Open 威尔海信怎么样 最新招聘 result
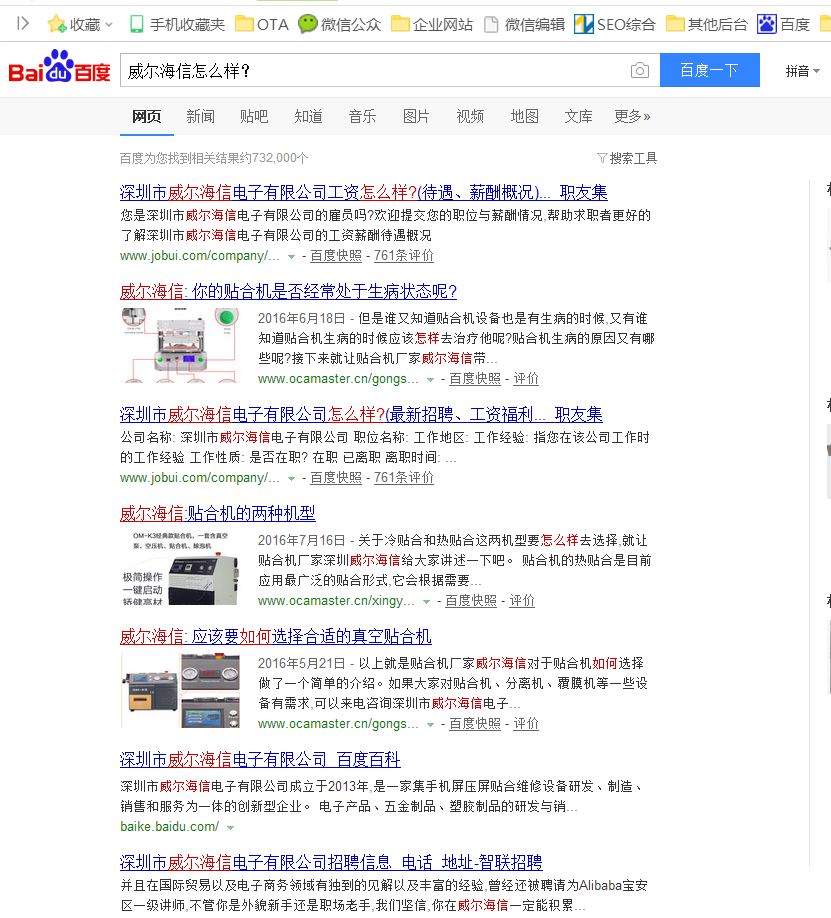 click(361, 414)
